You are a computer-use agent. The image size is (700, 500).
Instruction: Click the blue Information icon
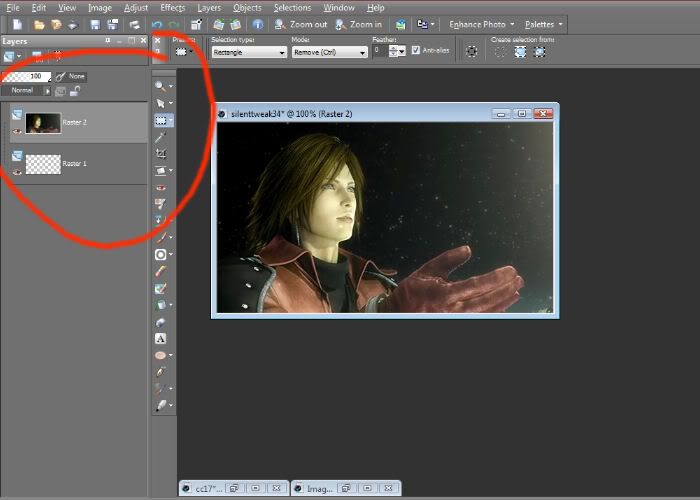point(258,25)
